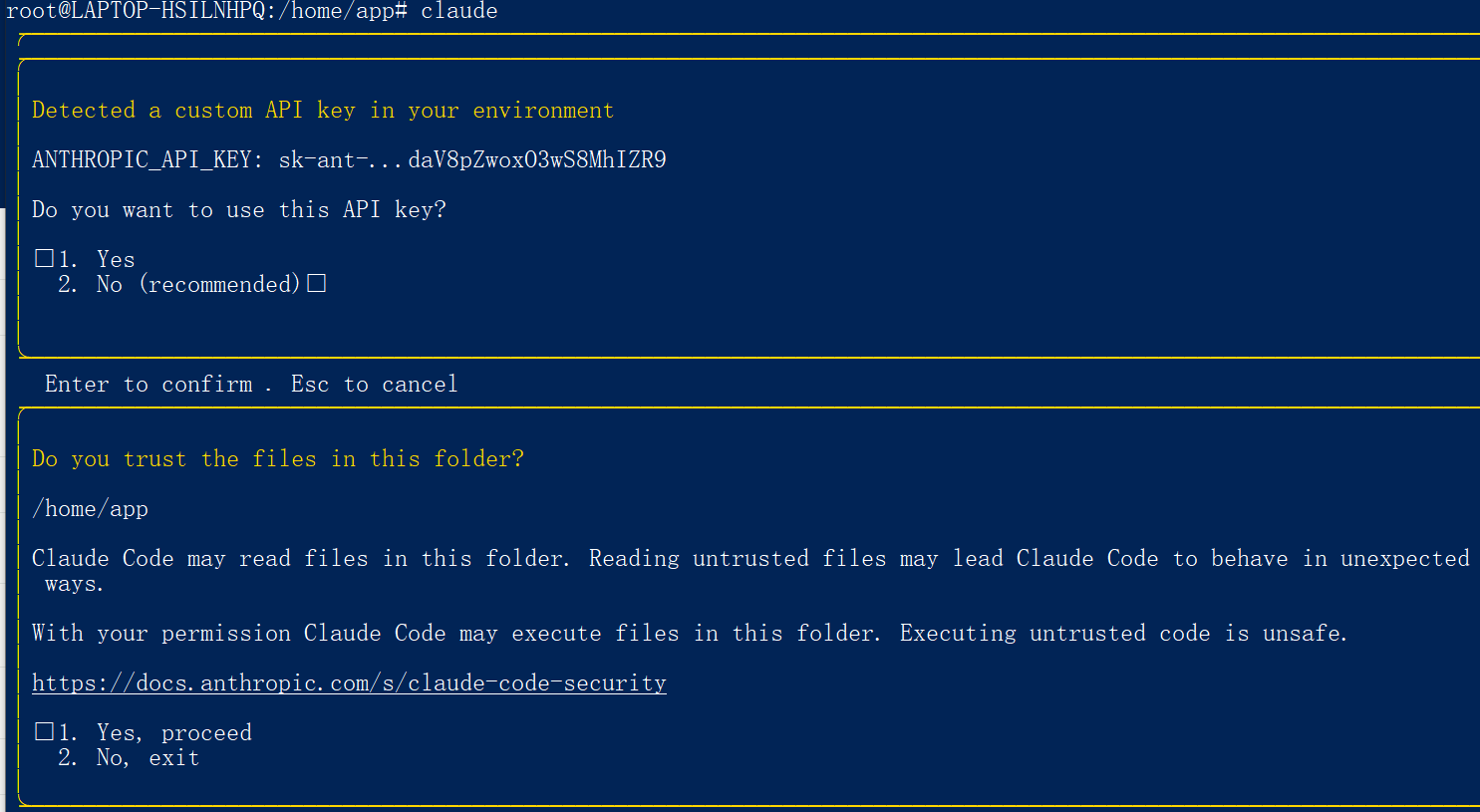Click the "Do you want to use this API key?" question
1480x812 pixels.
(x=239, y=210)
